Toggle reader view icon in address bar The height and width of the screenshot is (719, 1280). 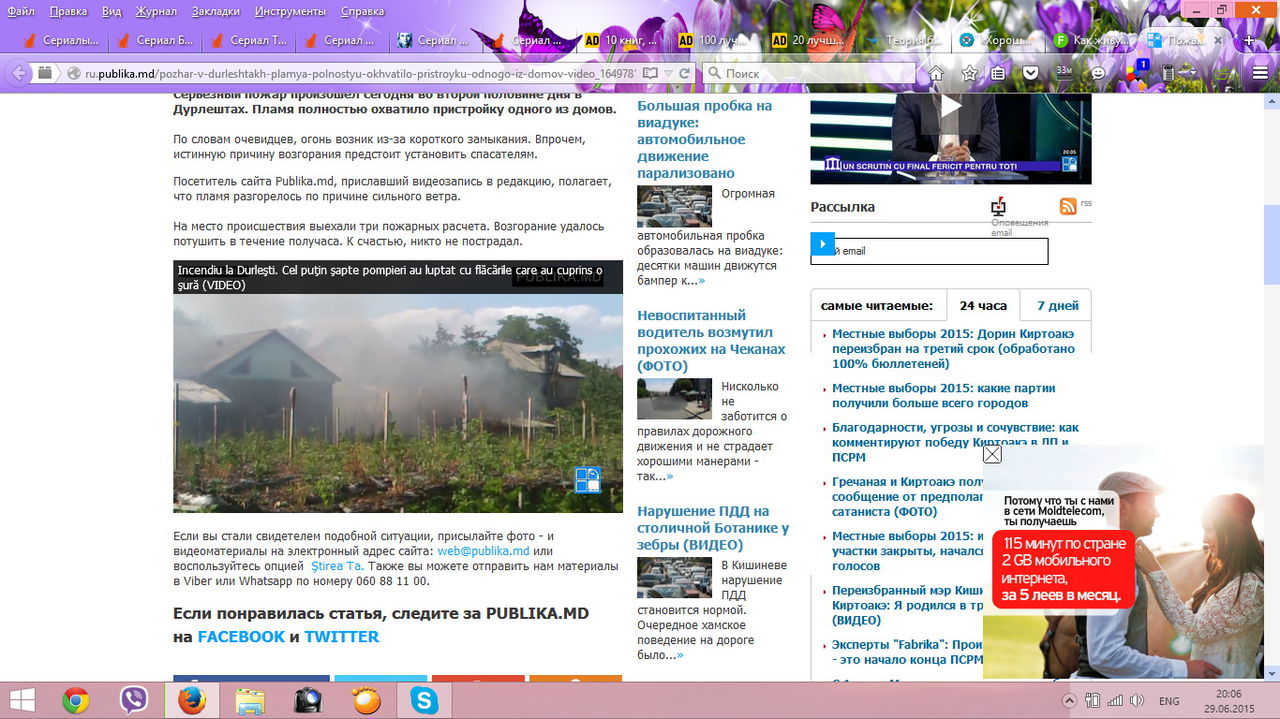[650, 73]
